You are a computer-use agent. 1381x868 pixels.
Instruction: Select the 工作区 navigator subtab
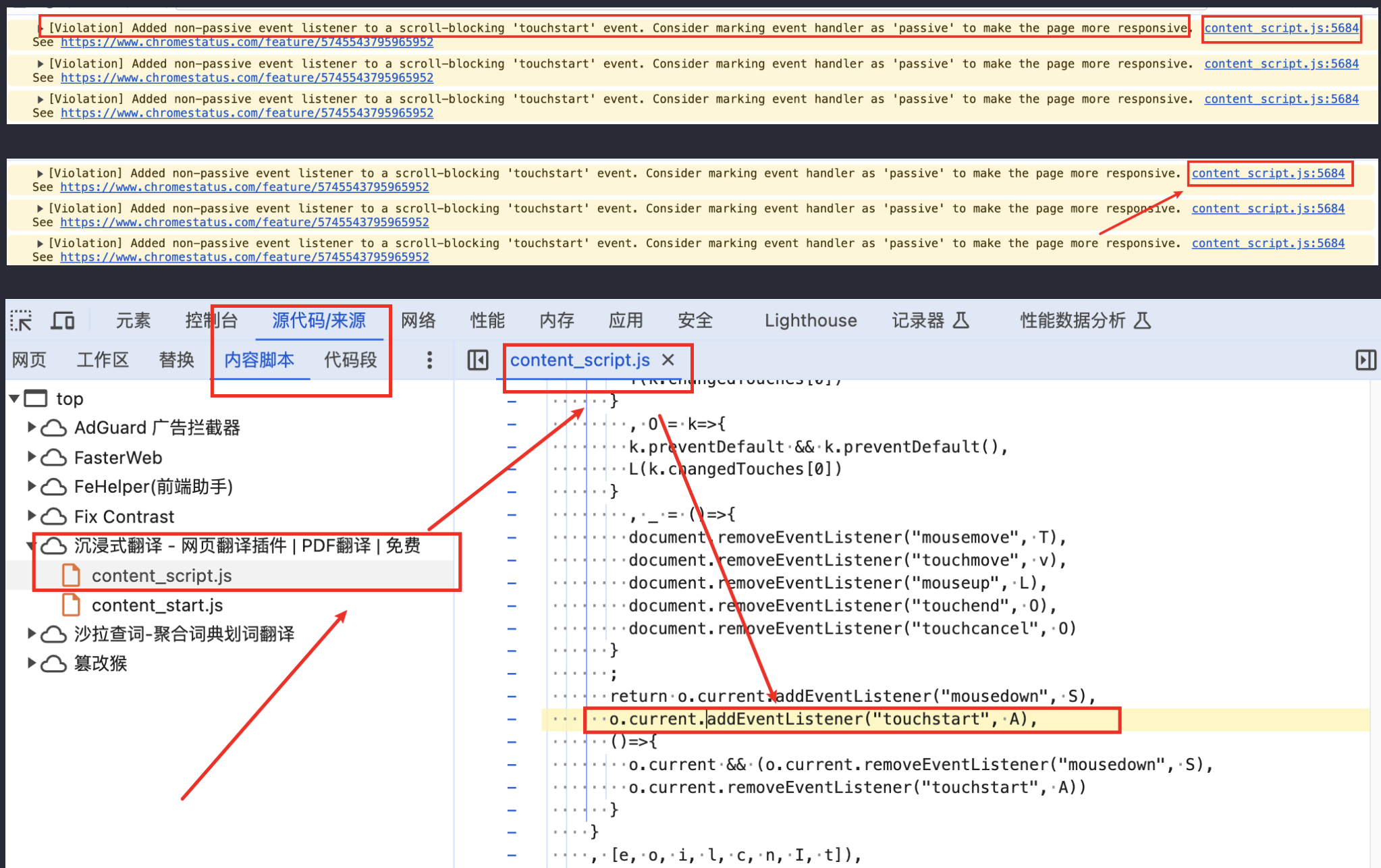(x=103, y=360)
